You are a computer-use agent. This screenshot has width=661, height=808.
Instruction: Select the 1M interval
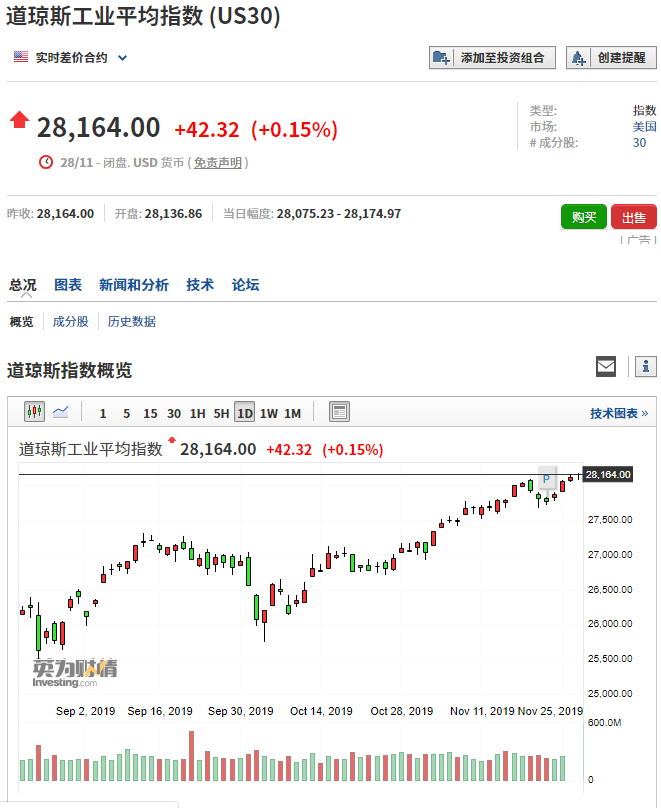point(292,413)
